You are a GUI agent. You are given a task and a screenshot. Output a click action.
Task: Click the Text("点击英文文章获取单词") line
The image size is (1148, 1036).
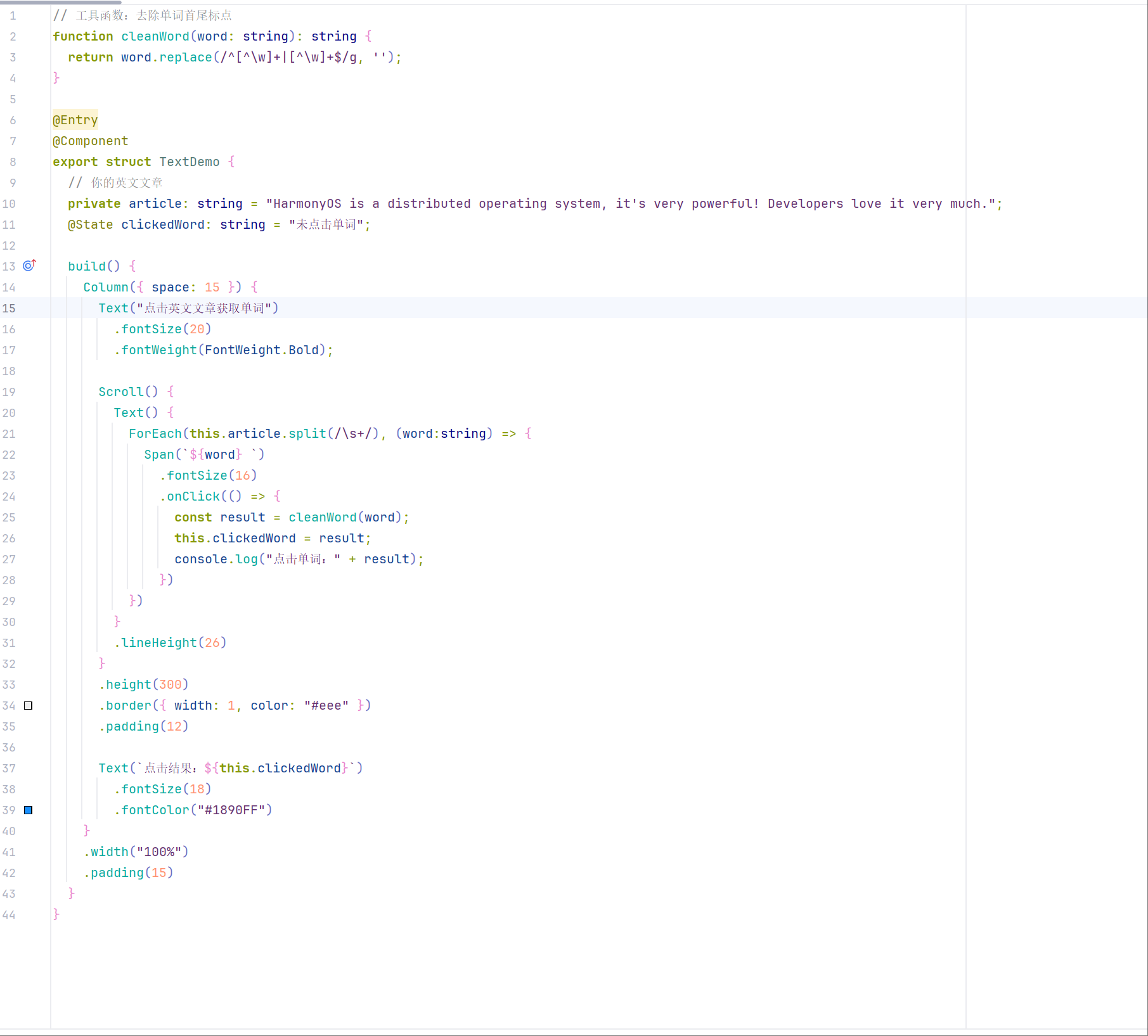[x=188, y=308]
